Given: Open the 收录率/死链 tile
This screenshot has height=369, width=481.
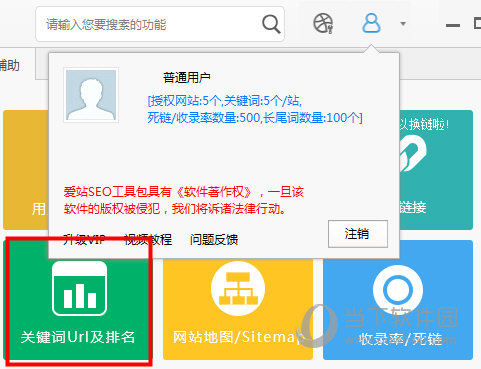Looking at the screenshot, I should click(x=398, y=309).
